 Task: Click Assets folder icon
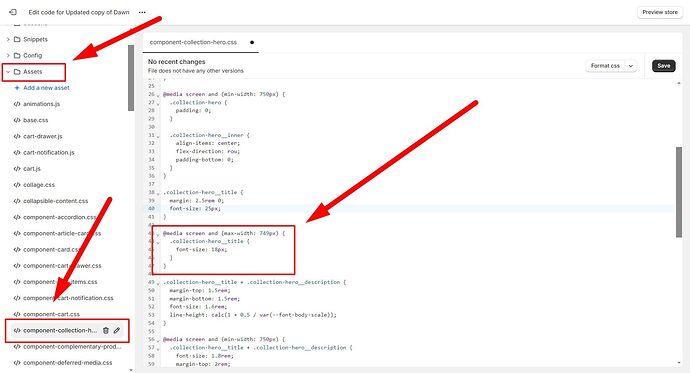pos(17,72)
